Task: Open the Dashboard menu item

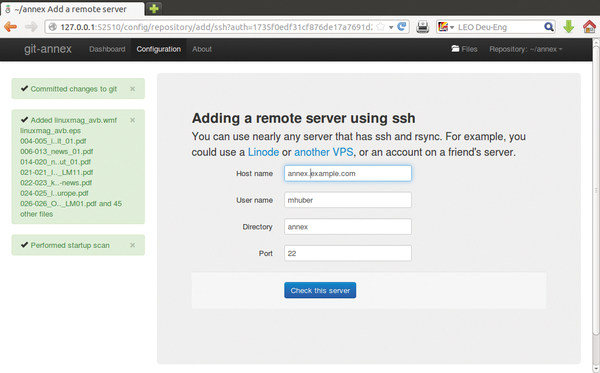Action: pyautogui.click(x=107, y=49)
